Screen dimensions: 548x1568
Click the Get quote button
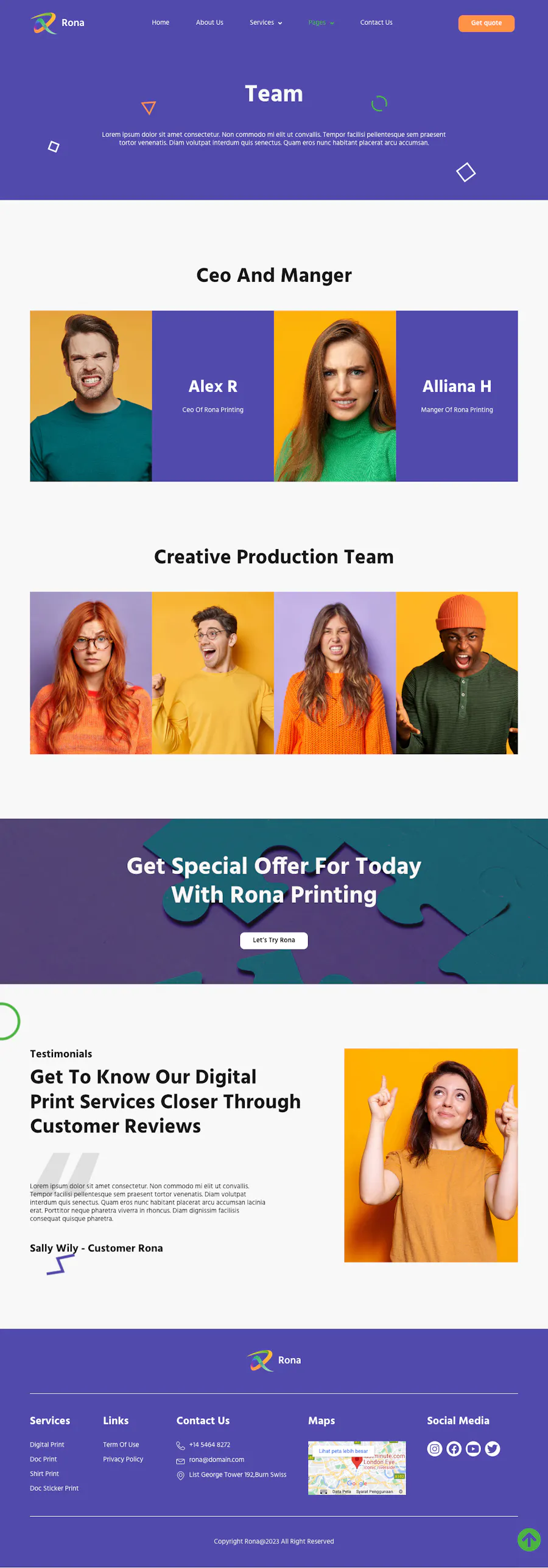pos(487,23)
